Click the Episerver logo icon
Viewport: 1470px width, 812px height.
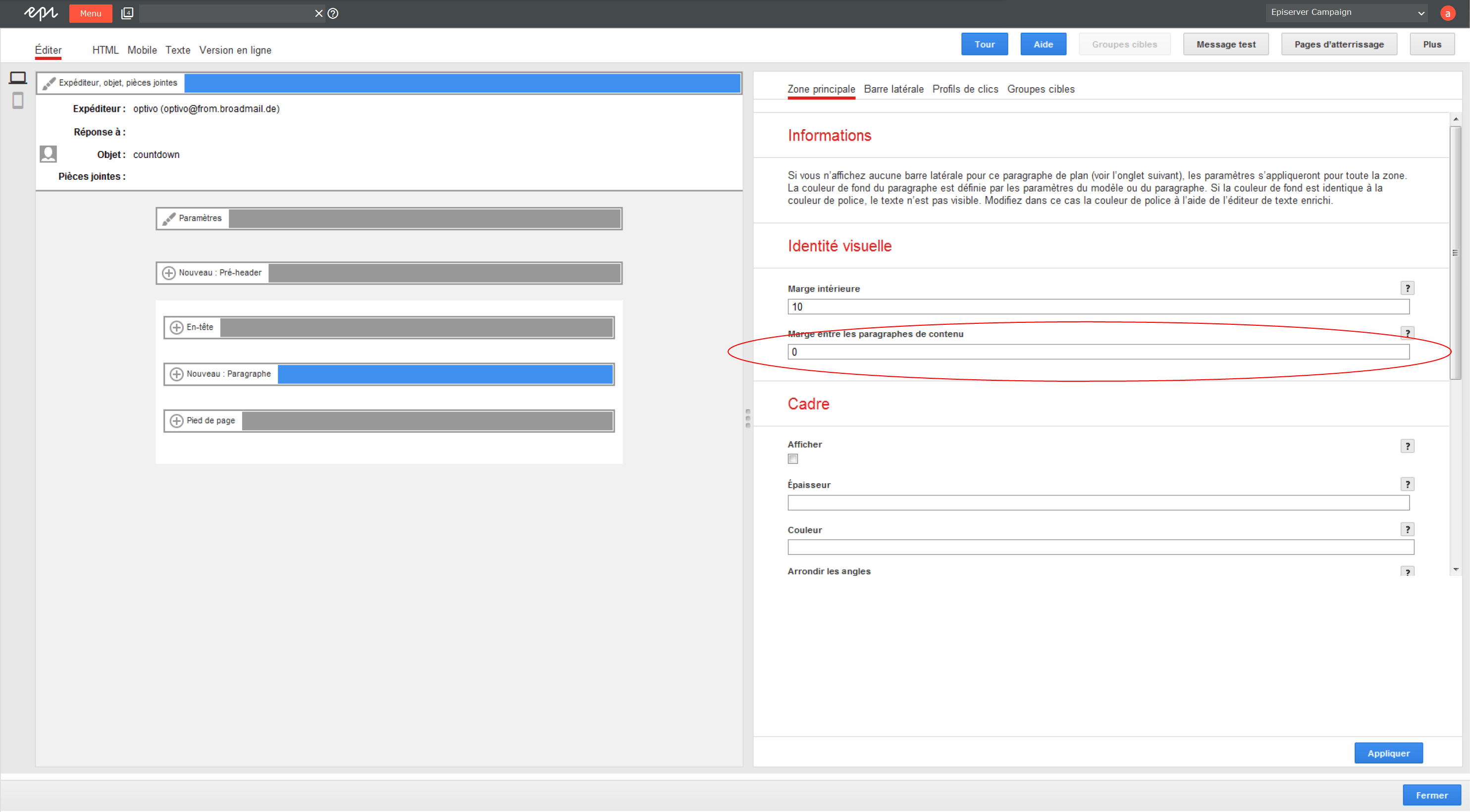pyautogui.click(x=41, y=13)
